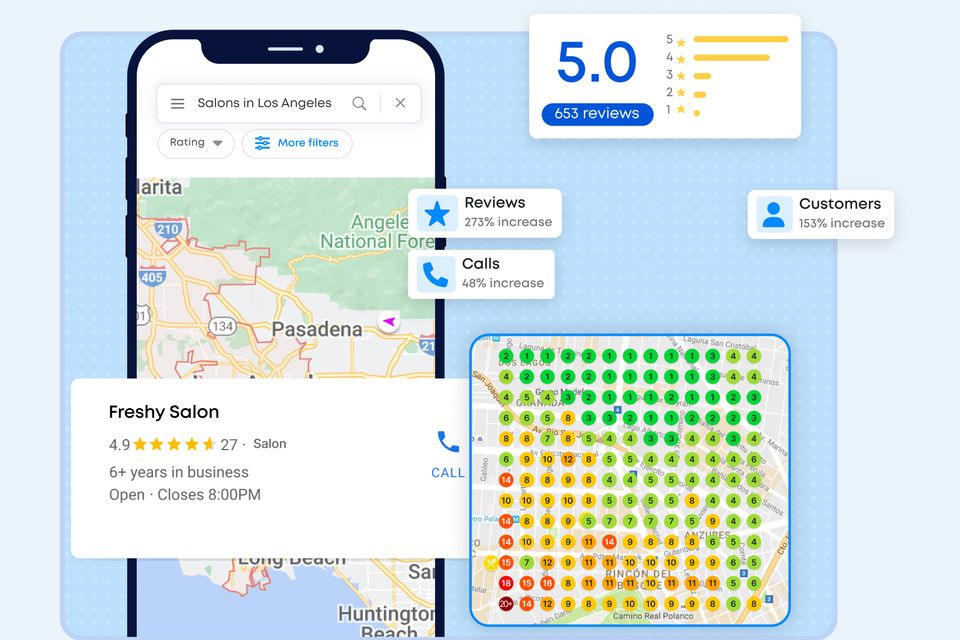Select the 5-star rating bar
This screenshot has height=640, width=960.
coord(740,40)
